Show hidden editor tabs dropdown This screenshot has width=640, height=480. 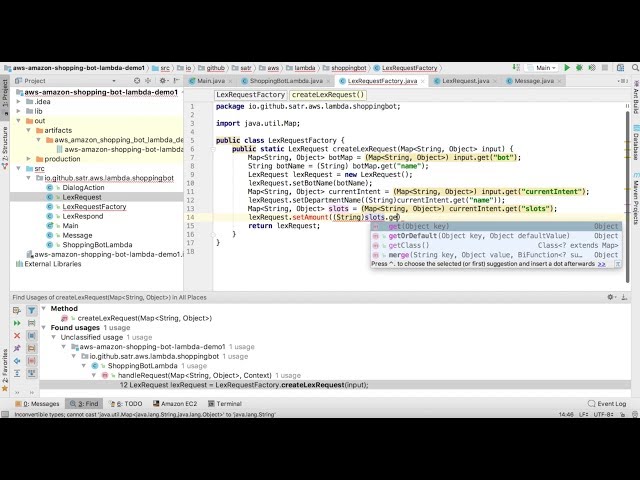622,81
